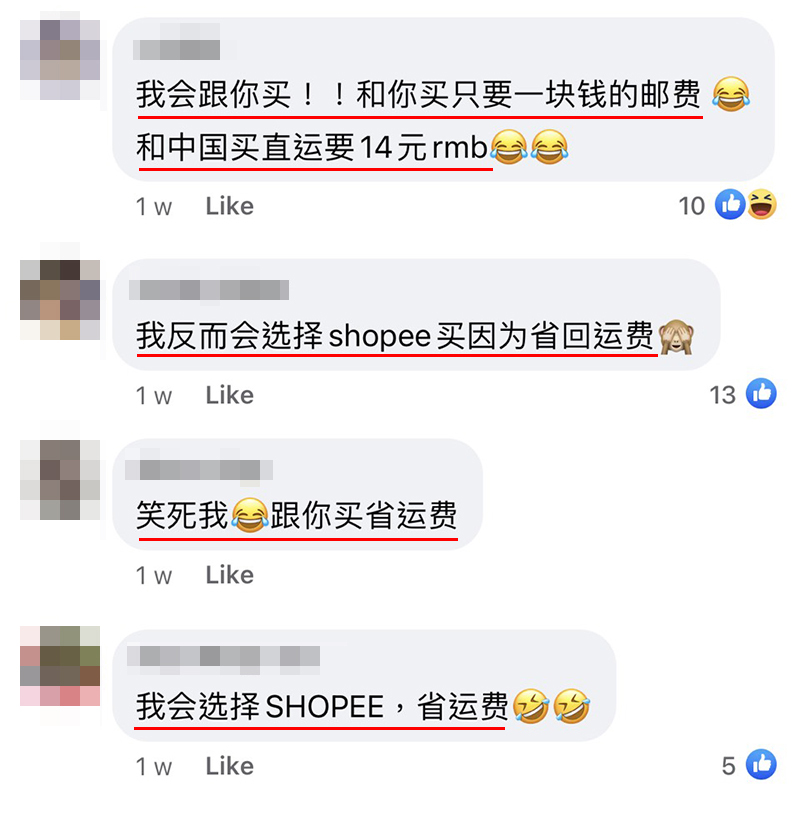
Task: Click the 1 w timestamp under 笑死我 comment
Action: [x=154, y=576]
